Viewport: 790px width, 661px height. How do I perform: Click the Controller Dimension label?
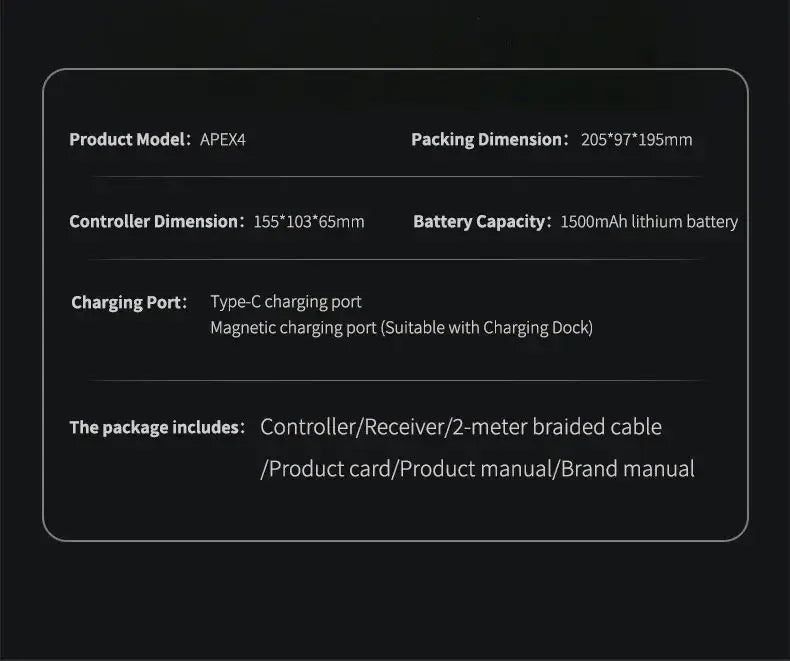153,221
